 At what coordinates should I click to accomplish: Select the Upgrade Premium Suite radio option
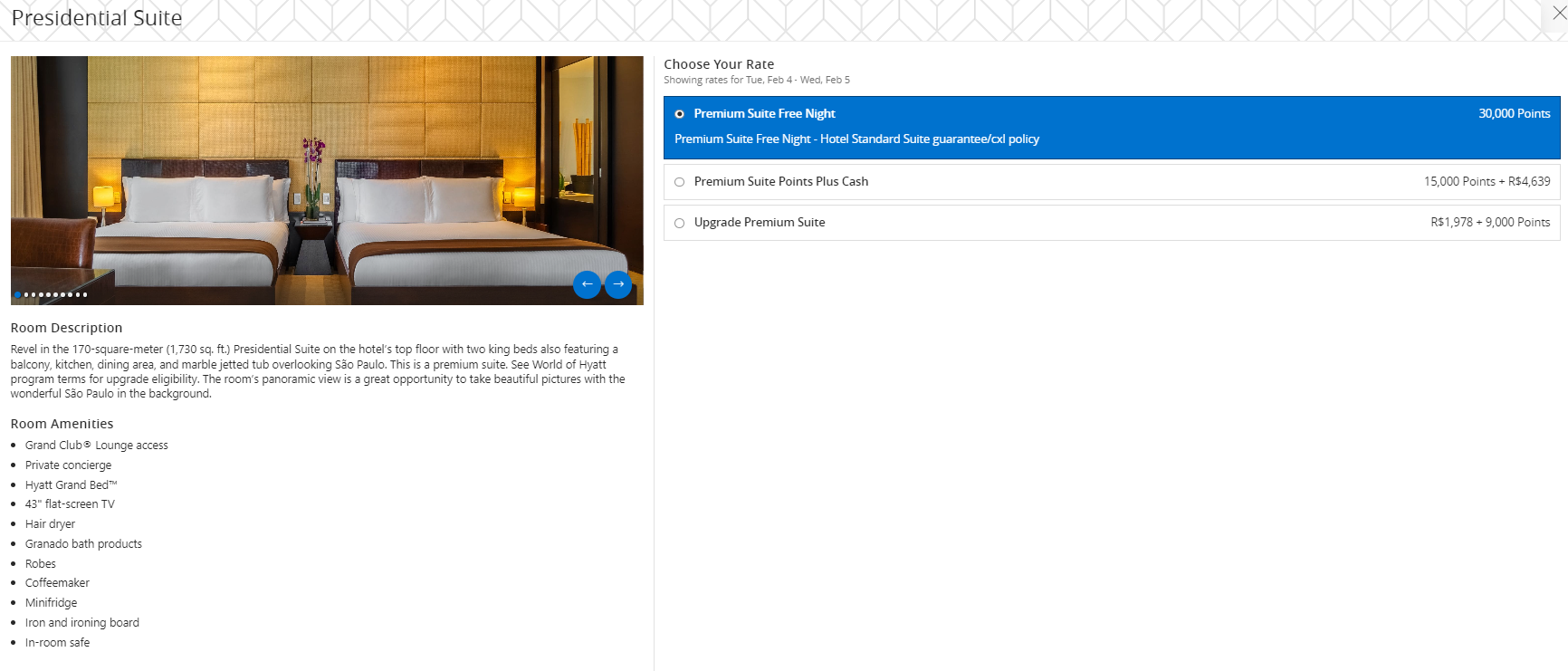pos(680,223)
